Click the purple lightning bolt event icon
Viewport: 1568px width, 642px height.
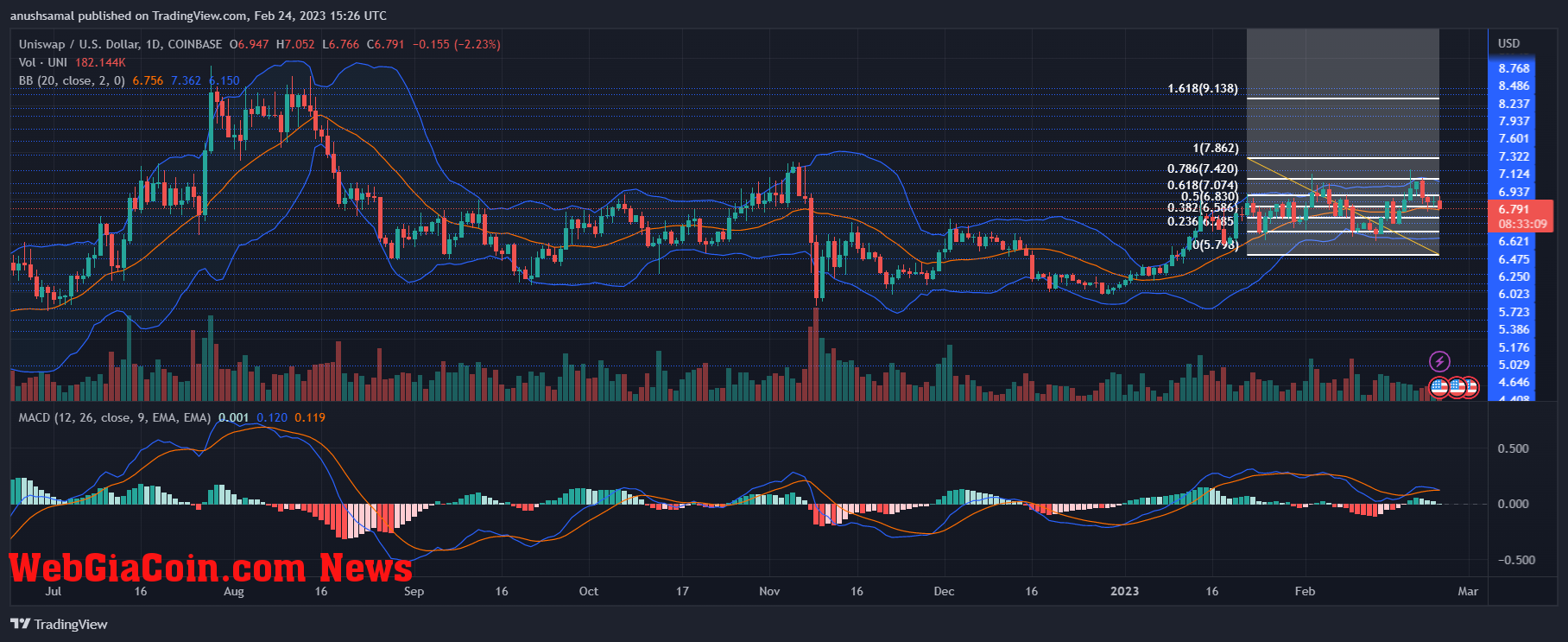click(1439, 361)
